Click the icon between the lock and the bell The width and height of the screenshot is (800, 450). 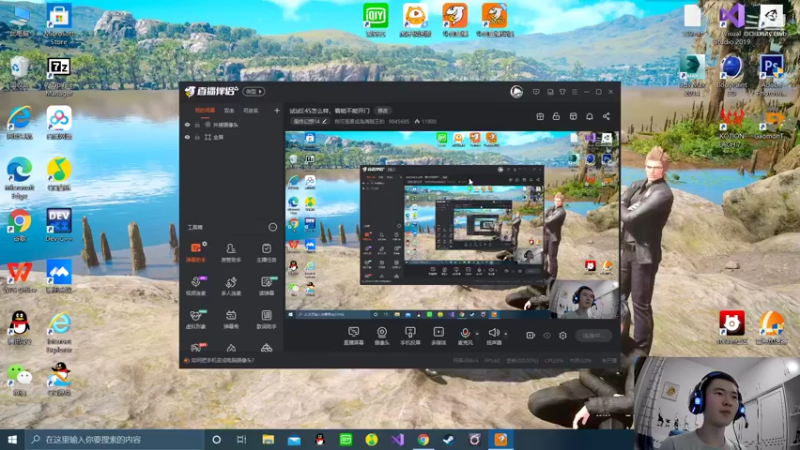tap(573, 116)
